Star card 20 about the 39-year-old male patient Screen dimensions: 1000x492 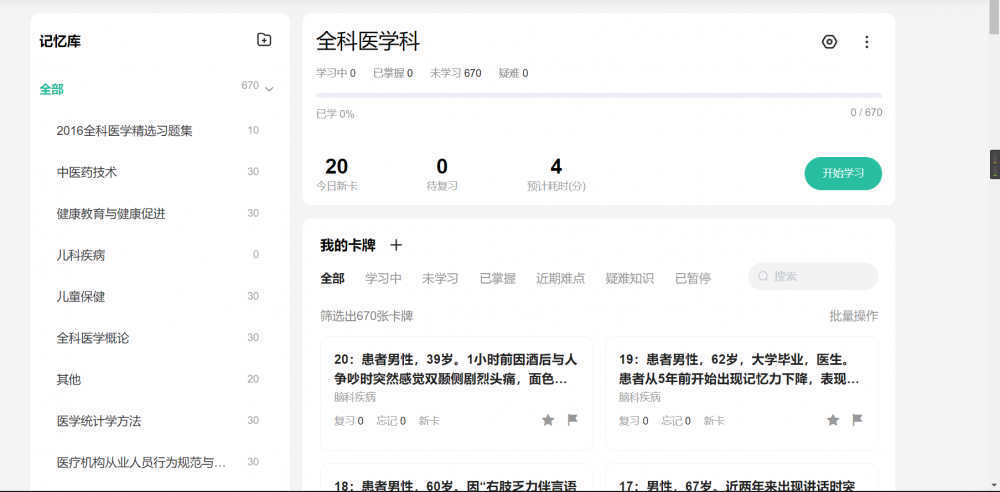coord(548,420)
